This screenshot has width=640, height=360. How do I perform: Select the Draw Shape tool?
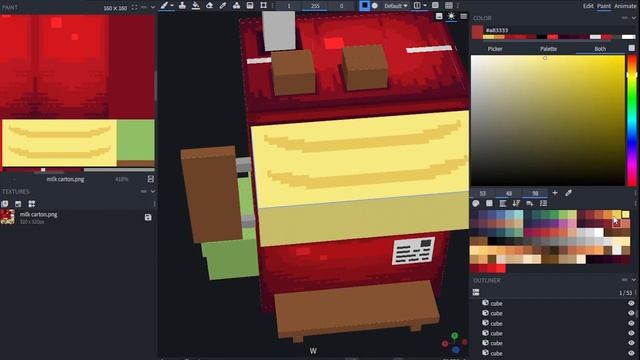236,5
